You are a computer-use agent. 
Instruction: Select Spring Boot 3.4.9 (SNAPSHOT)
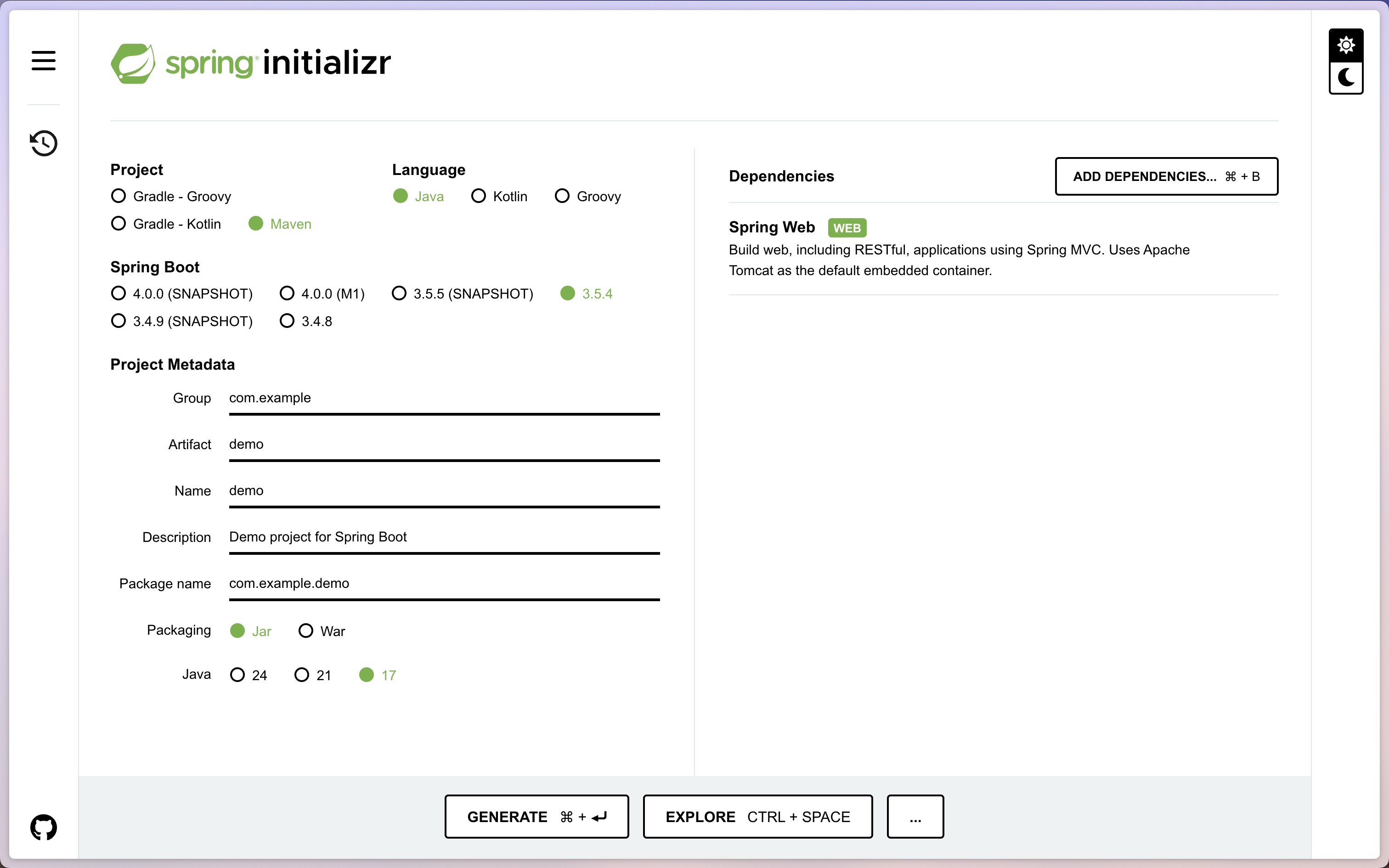pos(182,321)
